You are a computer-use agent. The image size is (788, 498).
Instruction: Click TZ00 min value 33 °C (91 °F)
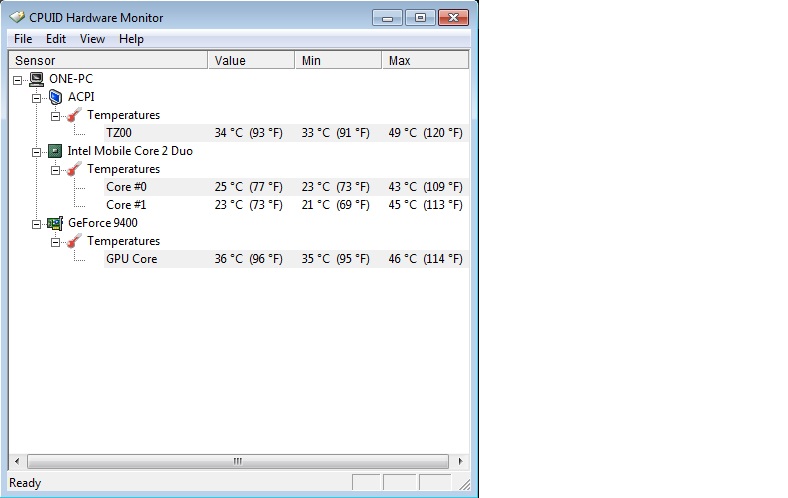[x=335, y=133]
